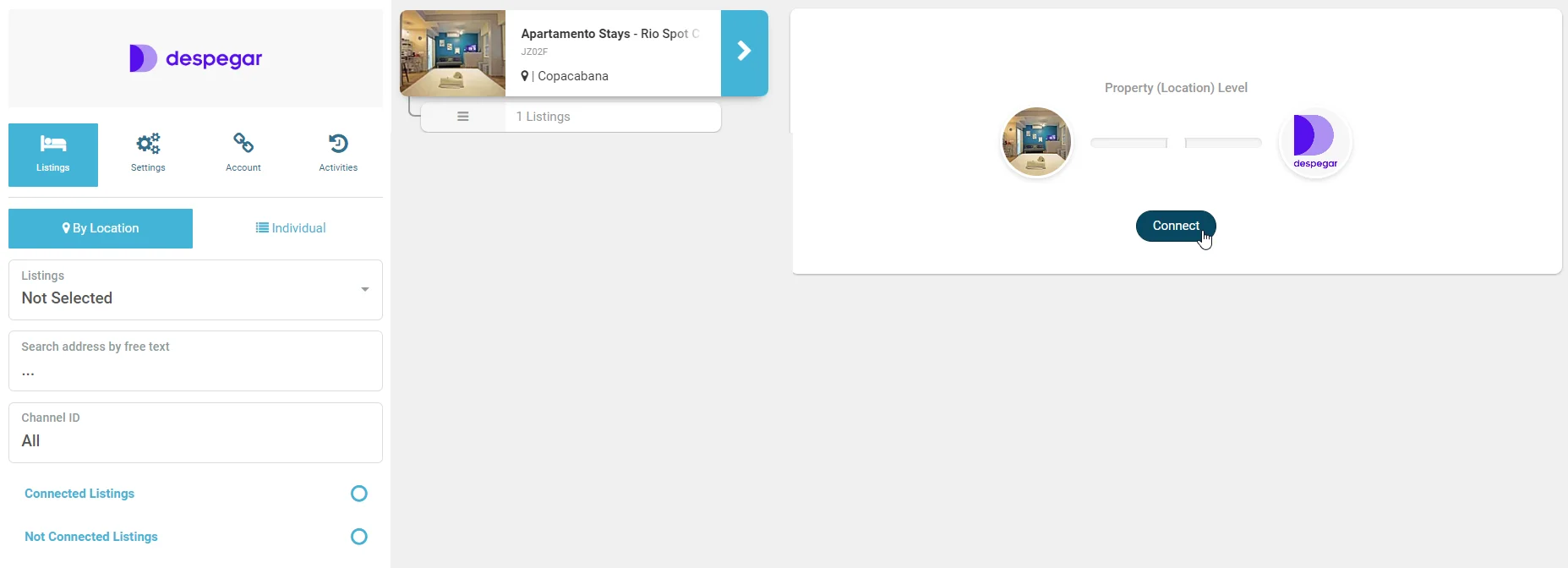The width and height of the screenshot is (1568, 568).
Task: Open the Account tab with link icon
Action: pos(243,155)
